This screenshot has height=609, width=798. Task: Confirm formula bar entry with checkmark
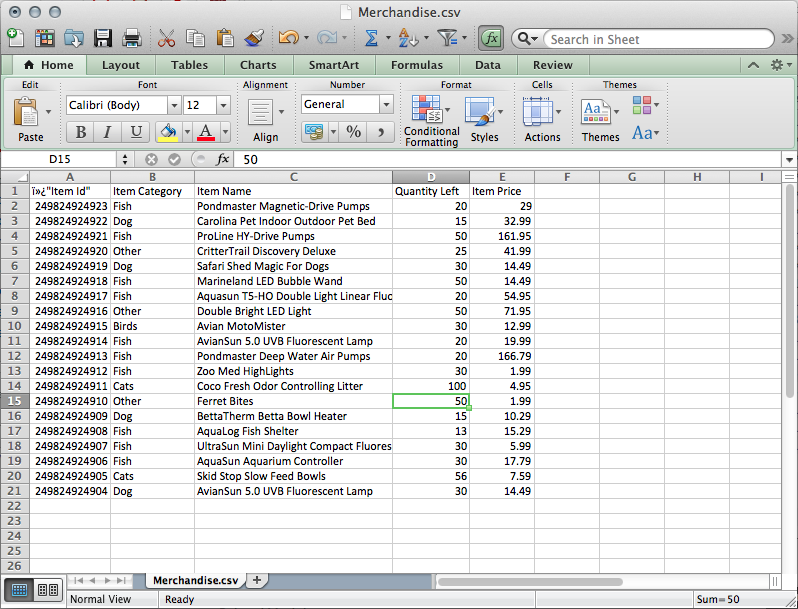pos(175,160)
